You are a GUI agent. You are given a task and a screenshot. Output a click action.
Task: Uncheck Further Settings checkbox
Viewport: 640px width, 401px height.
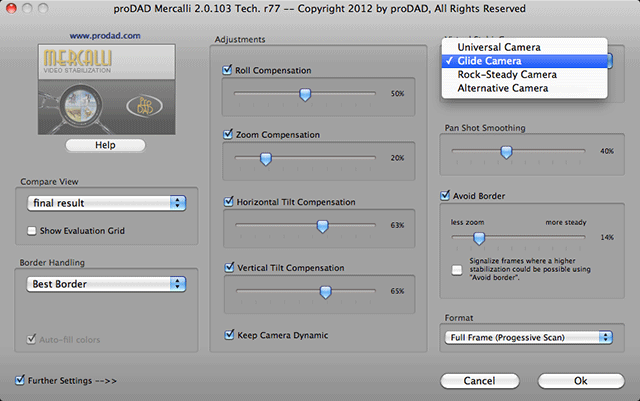[20, 380]
